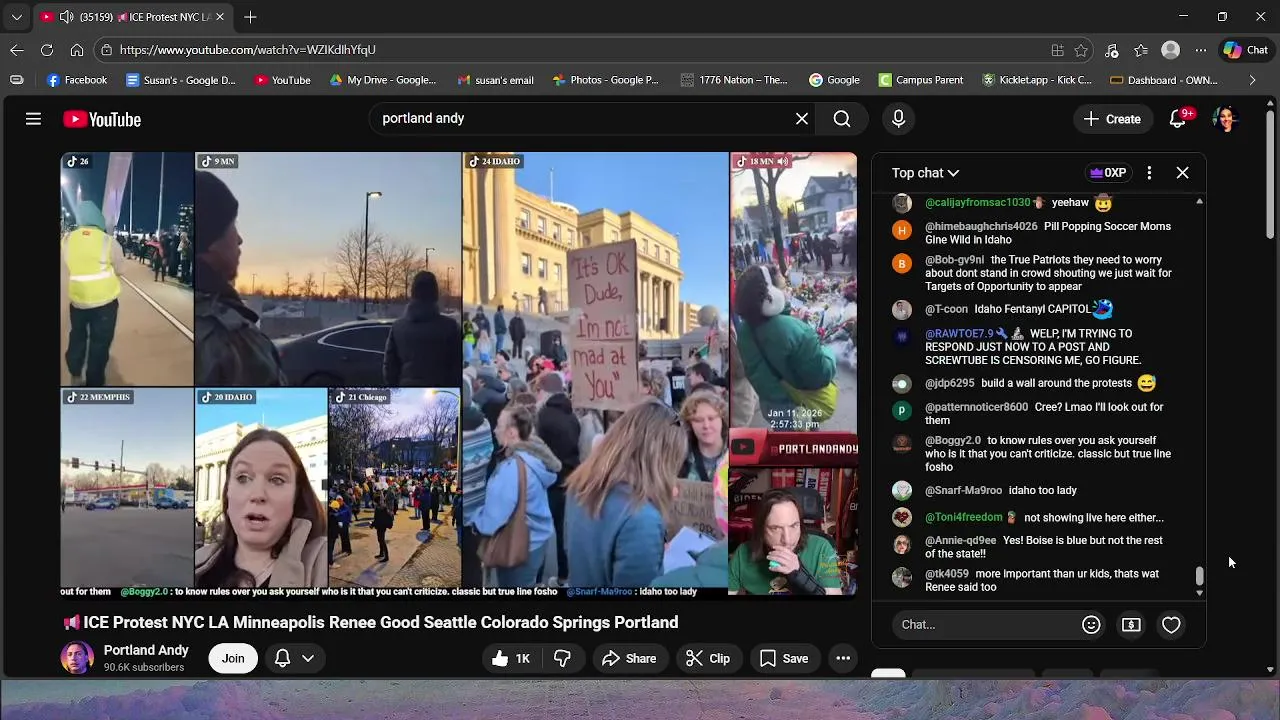Open the YouTube bookmark

click(x=282, y=80)
